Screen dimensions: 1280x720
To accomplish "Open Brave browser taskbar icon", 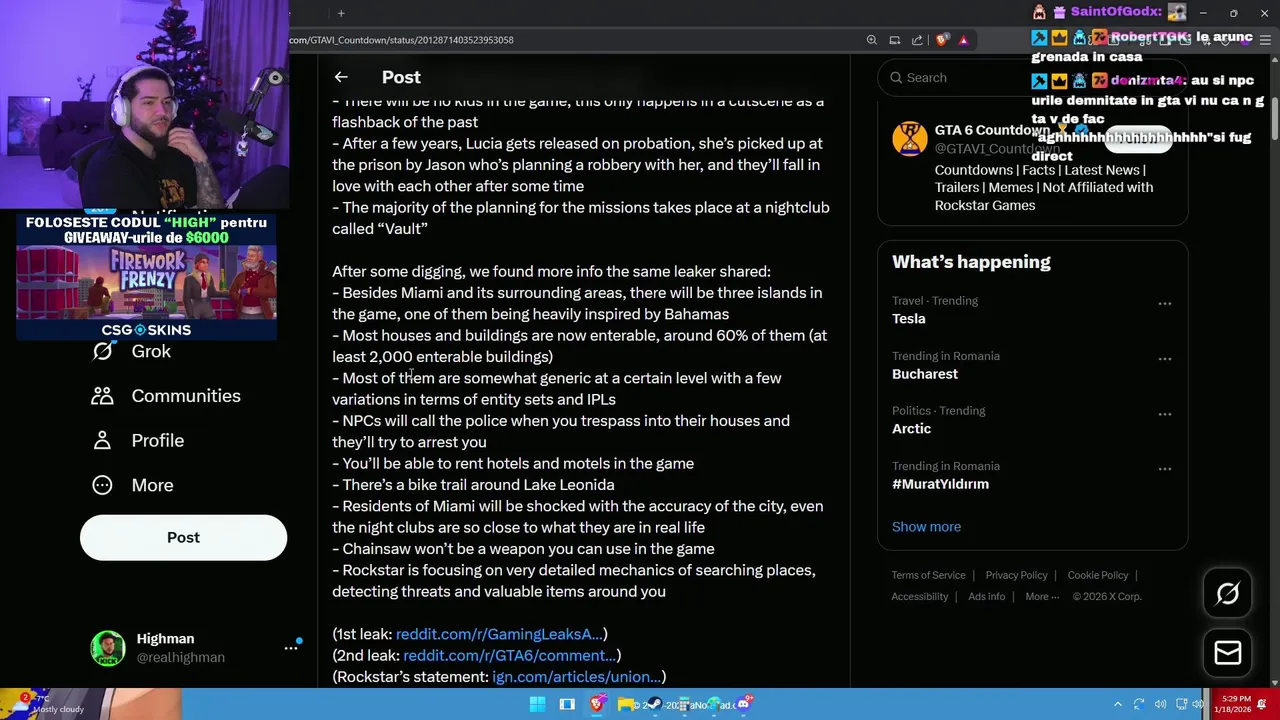I will tap(597, 704).
